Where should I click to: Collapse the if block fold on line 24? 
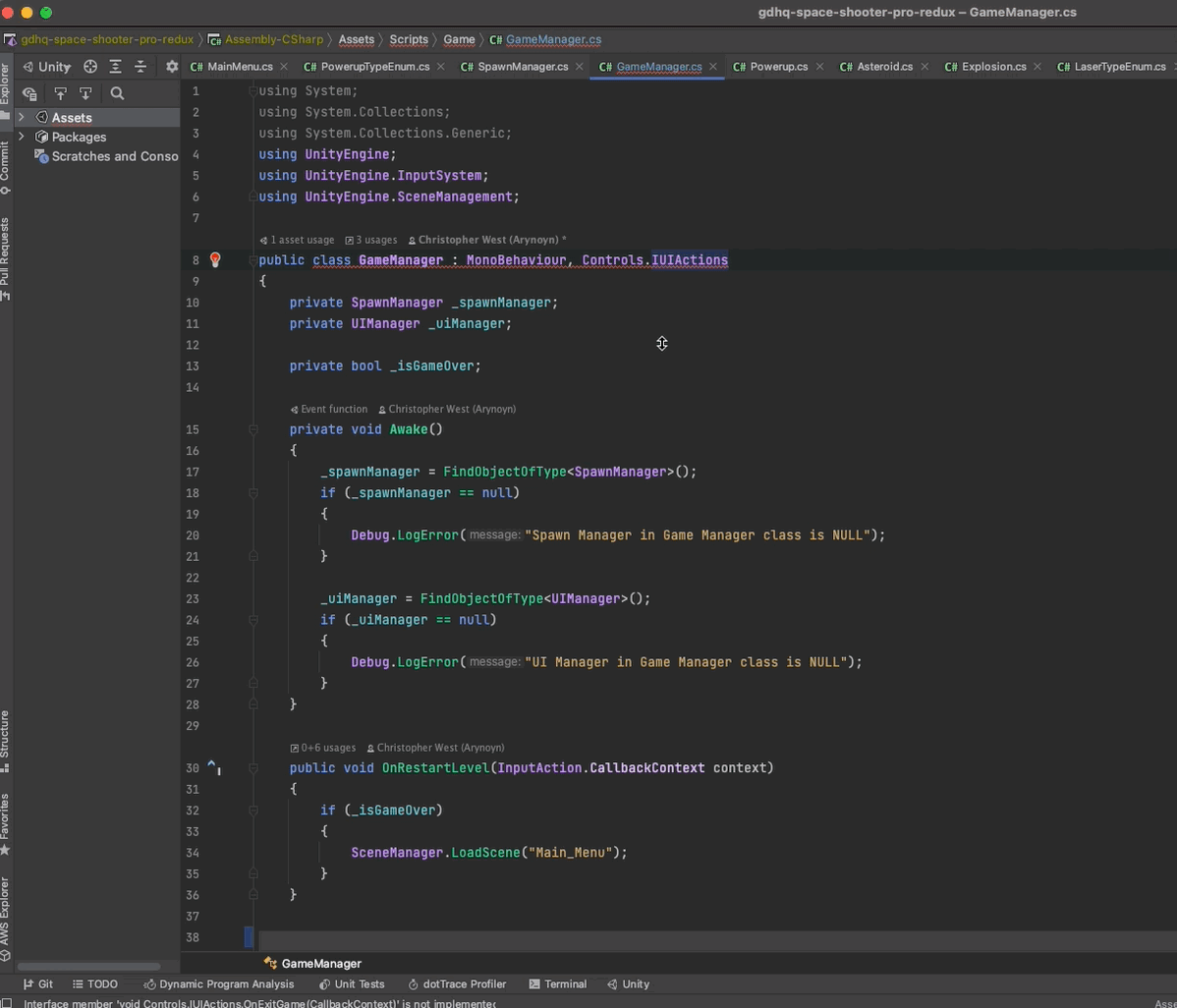click(x=252, y=620)
